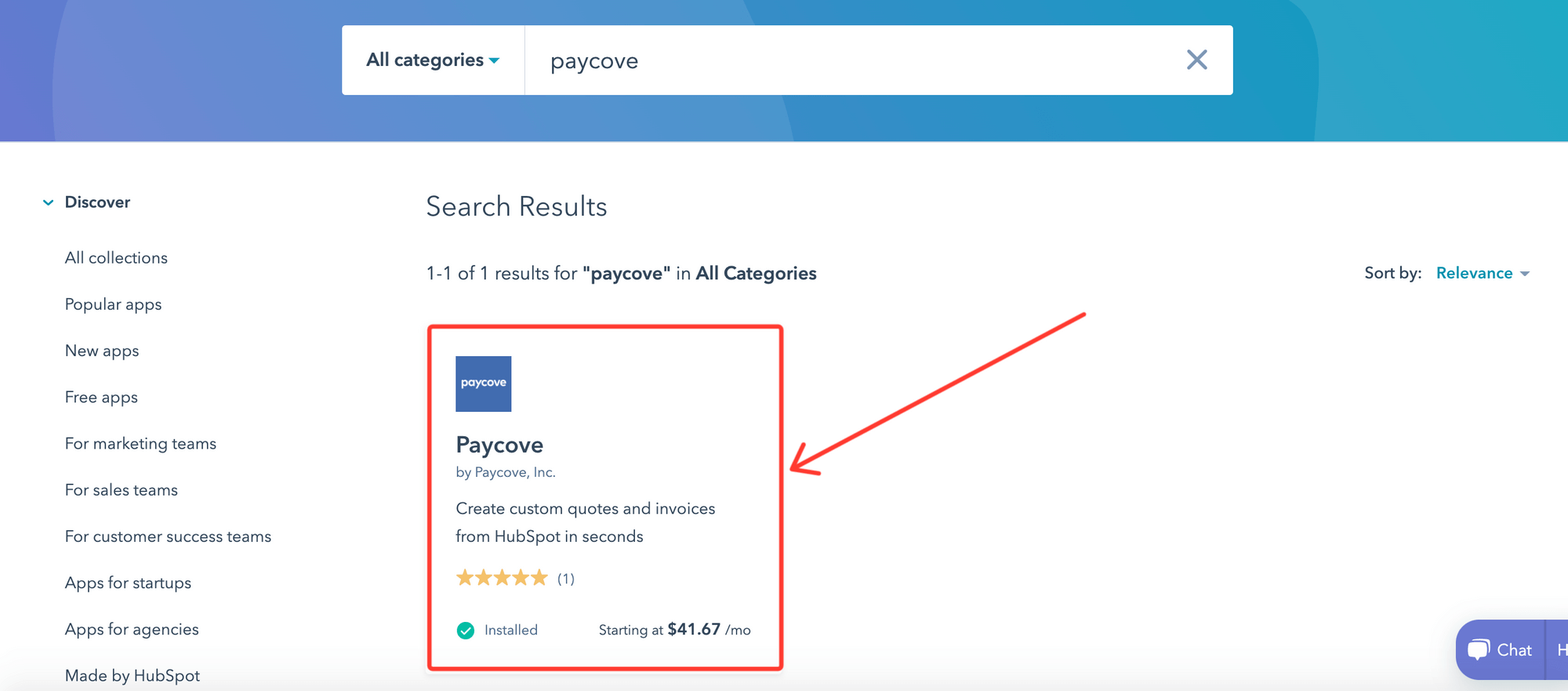Select For marketing teams
The width and height of the screenshot is (1568, 691).
click(x=140, y=444)
